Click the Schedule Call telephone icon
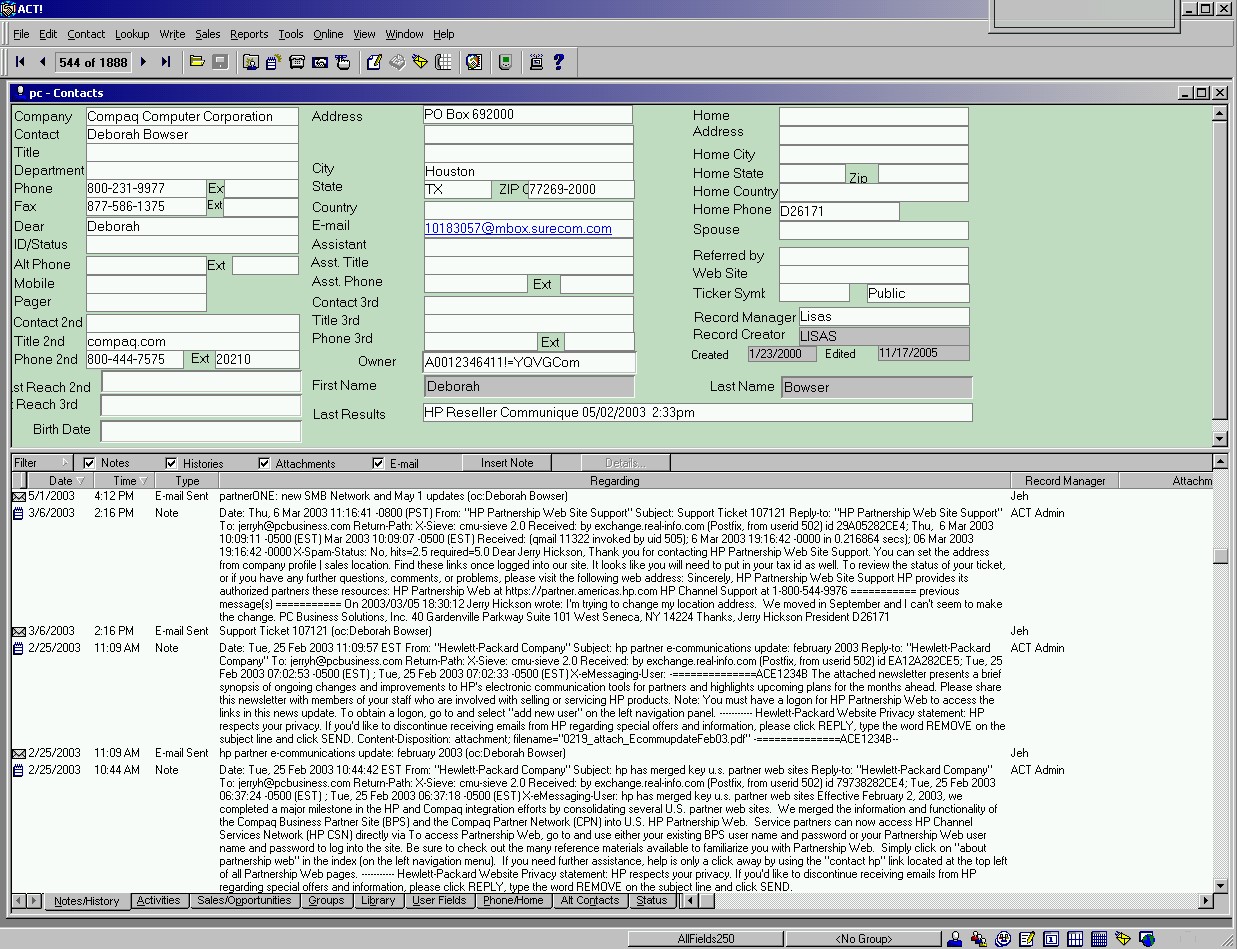 coord(297,62)
